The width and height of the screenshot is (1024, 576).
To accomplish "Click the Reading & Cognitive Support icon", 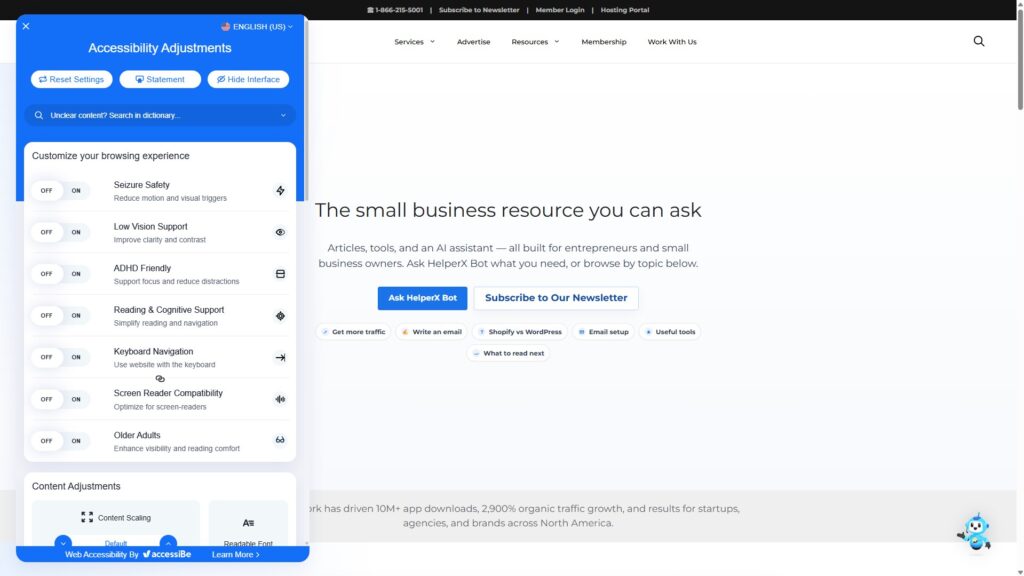I will (x=280, y=315).
